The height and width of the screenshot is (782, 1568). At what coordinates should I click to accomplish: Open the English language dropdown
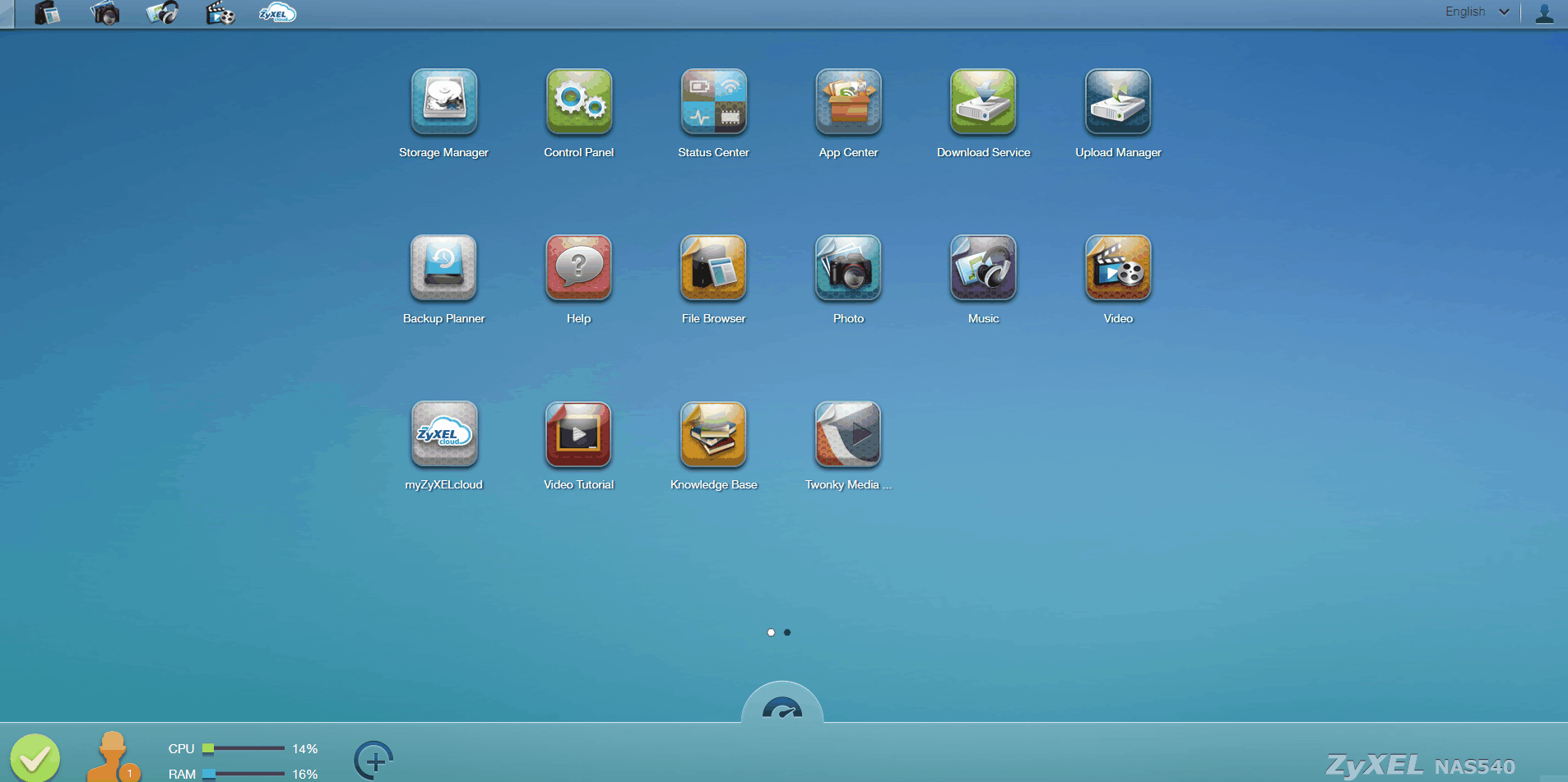[1478, 12]
